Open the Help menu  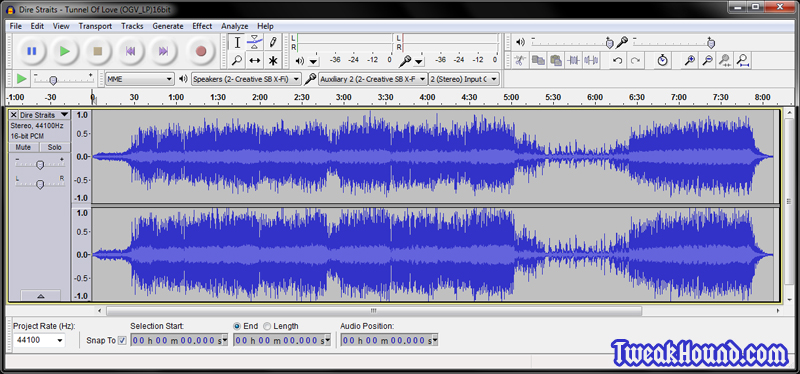[x=265, y=26]
